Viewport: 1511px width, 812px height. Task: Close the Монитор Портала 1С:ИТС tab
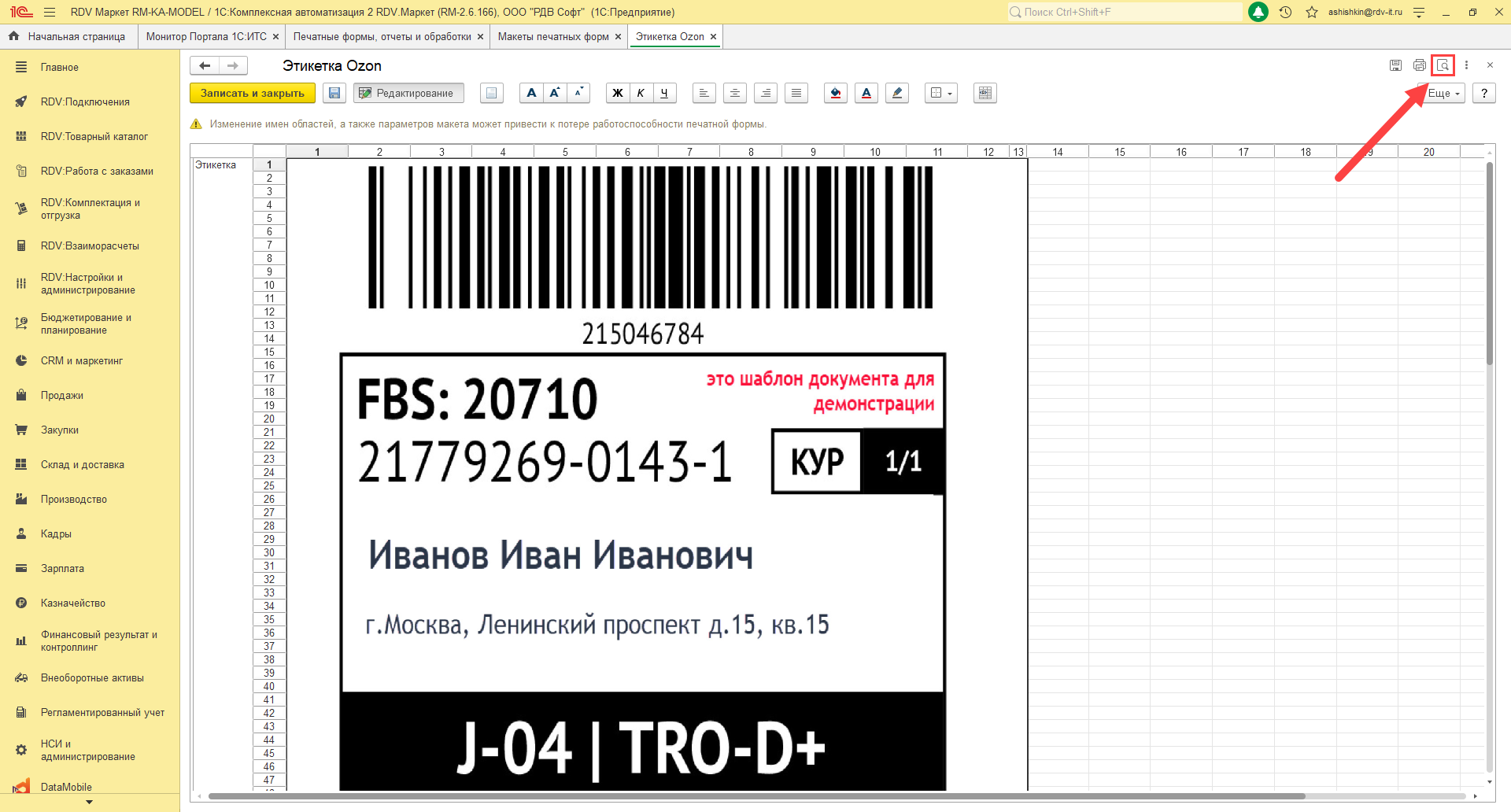tap(275, 36)
